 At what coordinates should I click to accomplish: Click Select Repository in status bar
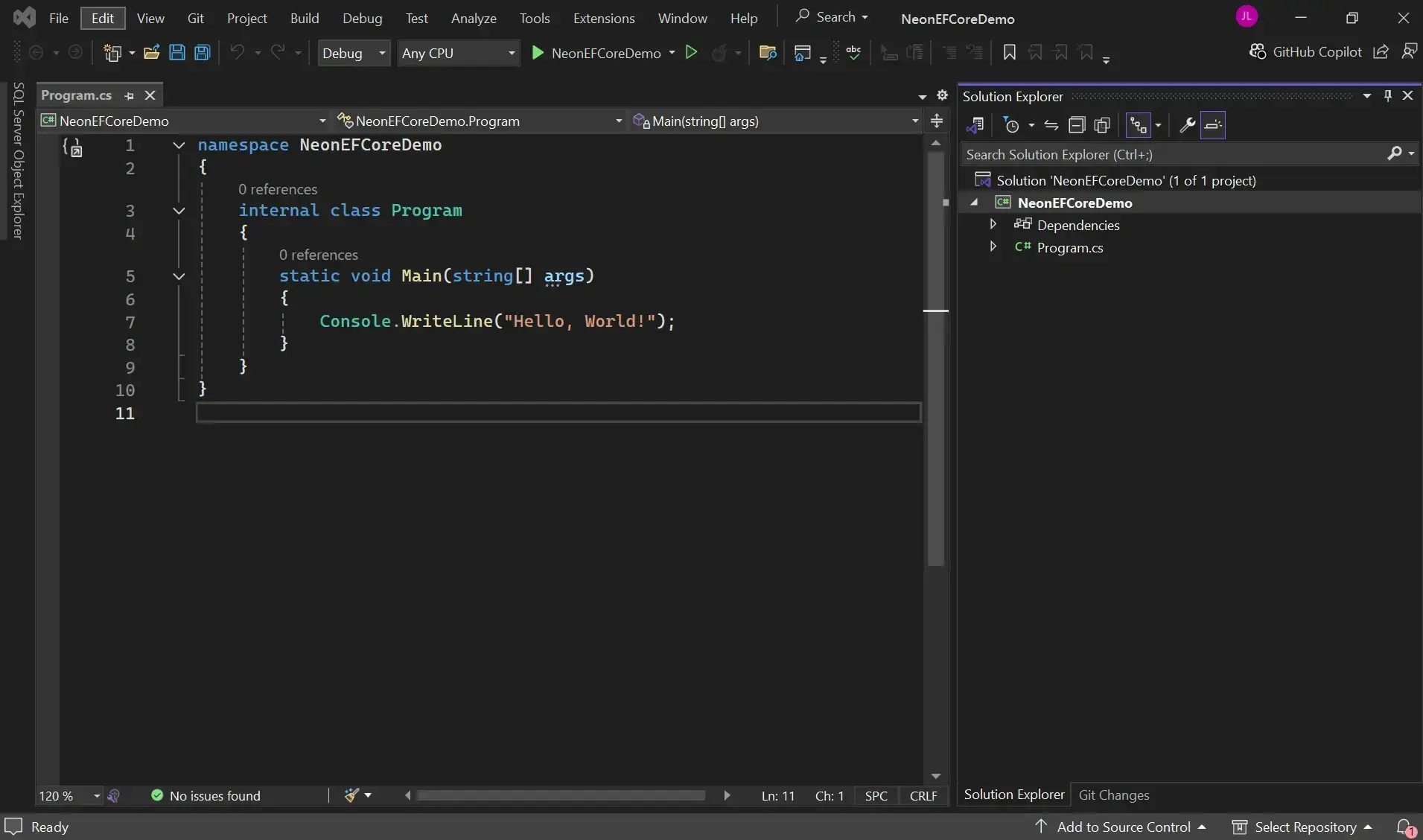point(1302,827)
